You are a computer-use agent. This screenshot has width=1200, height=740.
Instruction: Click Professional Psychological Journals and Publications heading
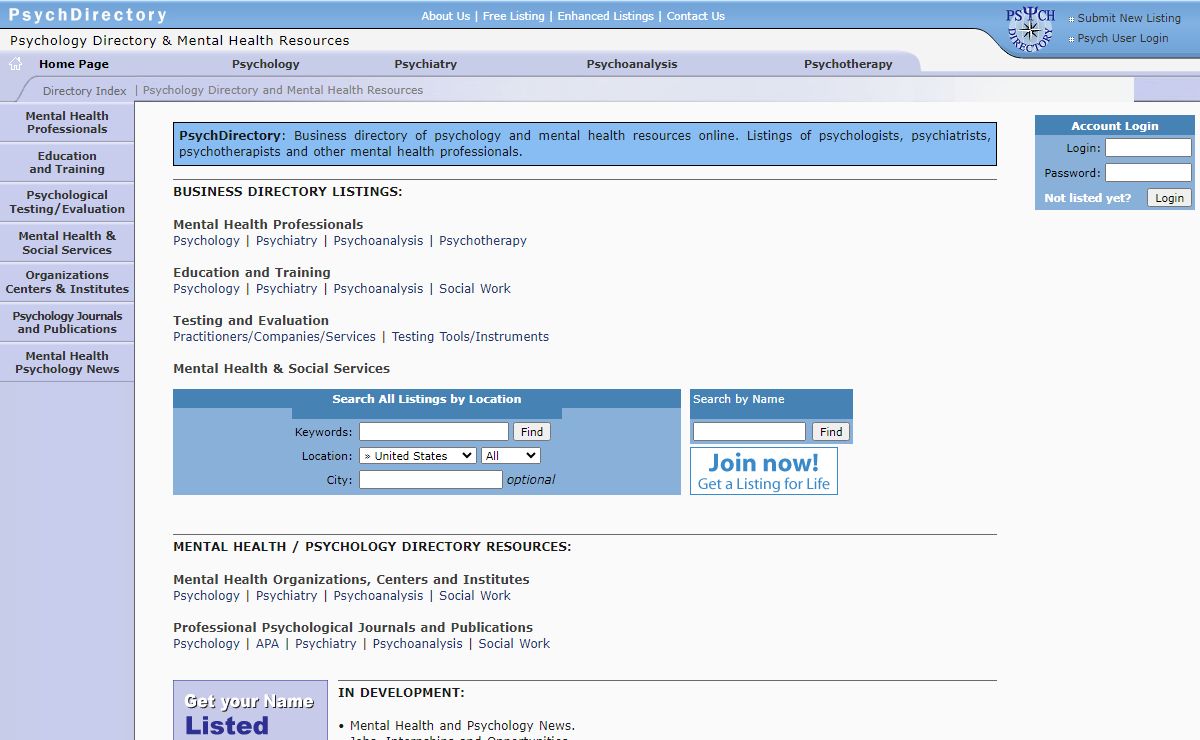coord(353,628)
